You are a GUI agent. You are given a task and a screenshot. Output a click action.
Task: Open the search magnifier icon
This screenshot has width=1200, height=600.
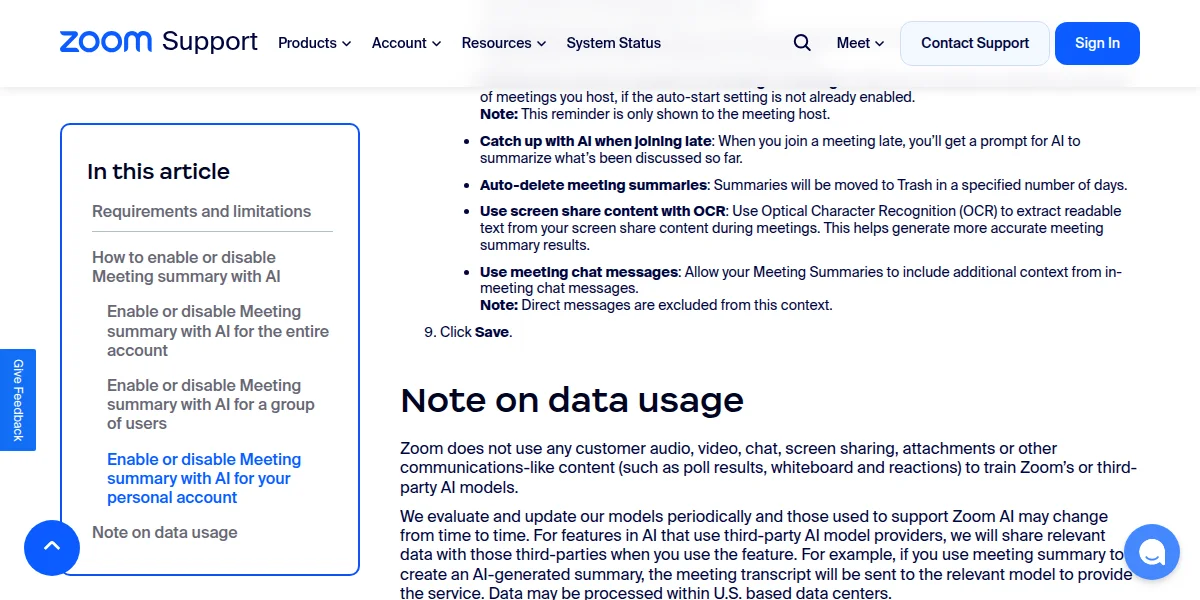[x=802, y=43]
